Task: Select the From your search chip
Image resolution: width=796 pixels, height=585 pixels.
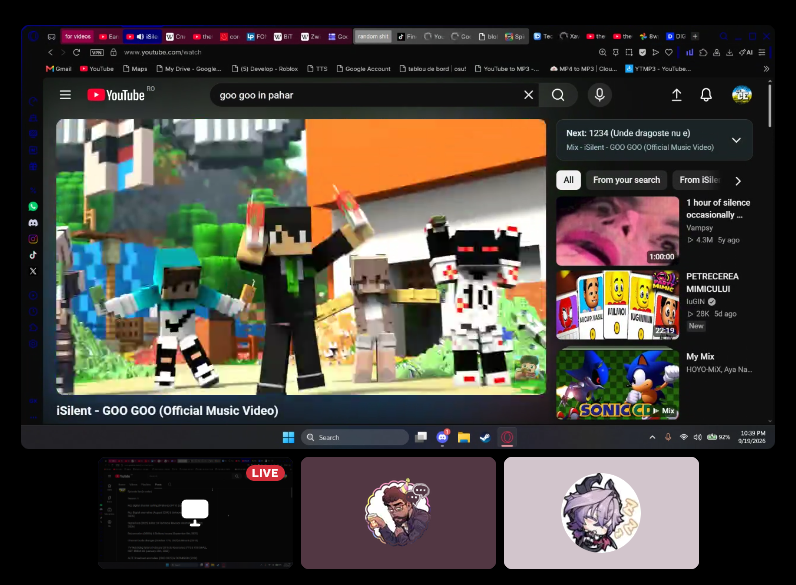Action: point(626,180)
